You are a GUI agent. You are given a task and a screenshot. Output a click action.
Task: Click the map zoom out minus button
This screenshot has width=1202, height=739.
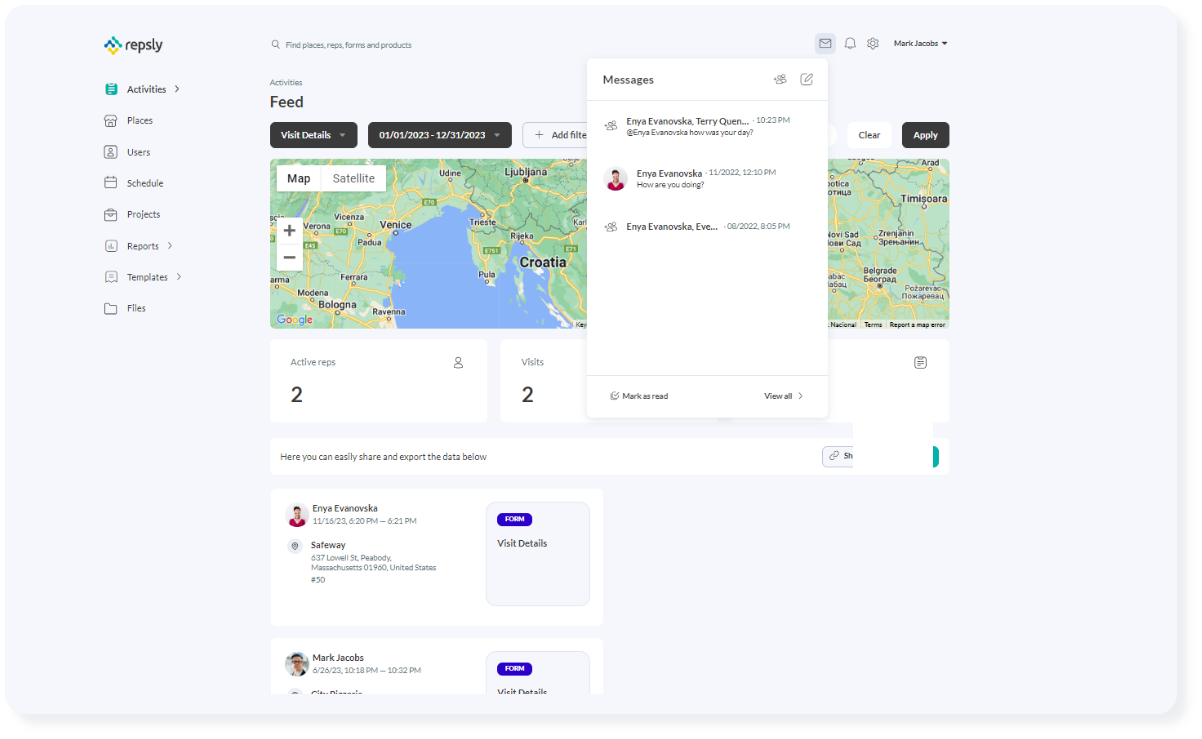click(289, 258)
